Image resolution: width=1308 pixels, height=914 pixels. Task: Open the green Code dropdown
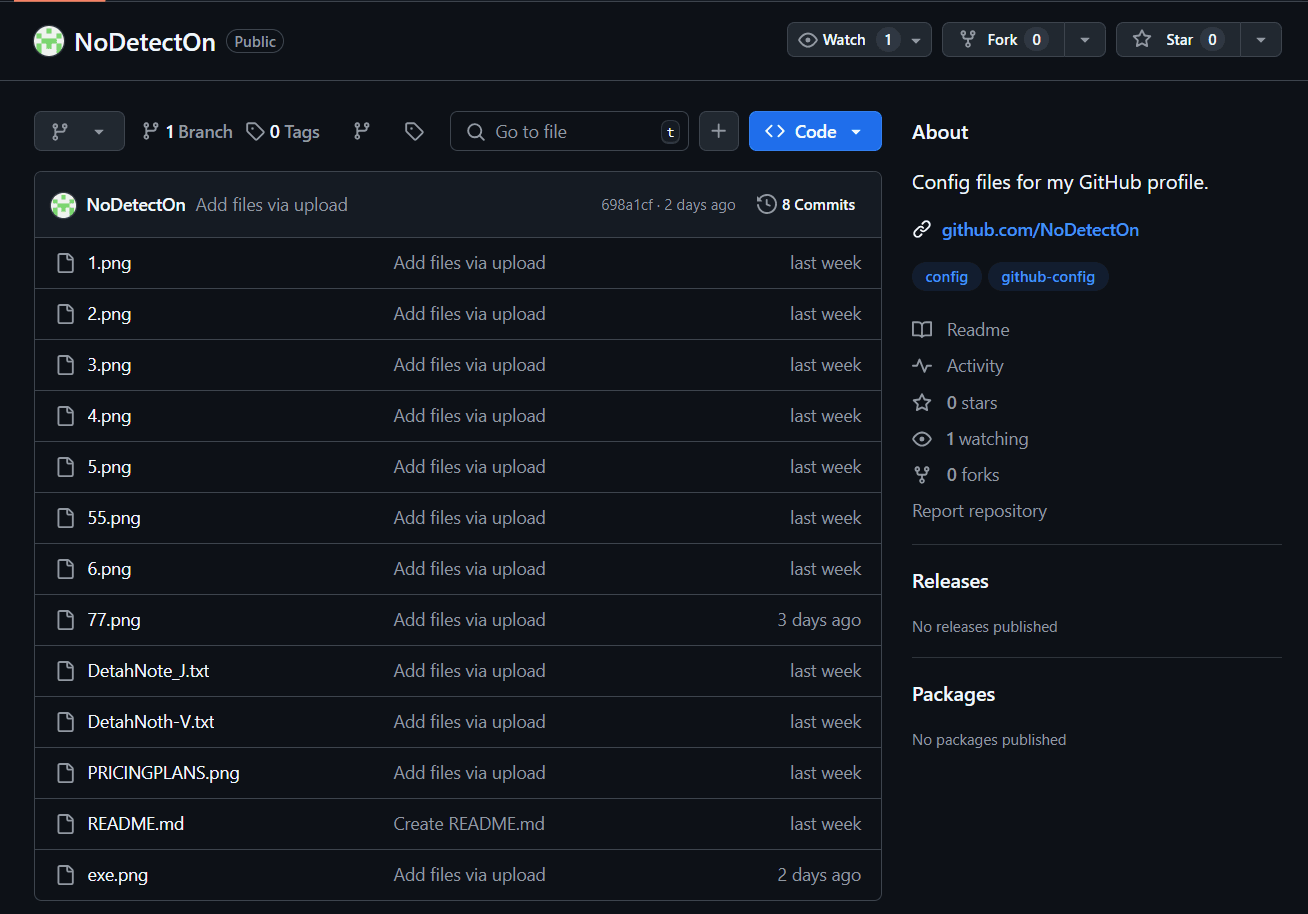(x=815, y=131)
